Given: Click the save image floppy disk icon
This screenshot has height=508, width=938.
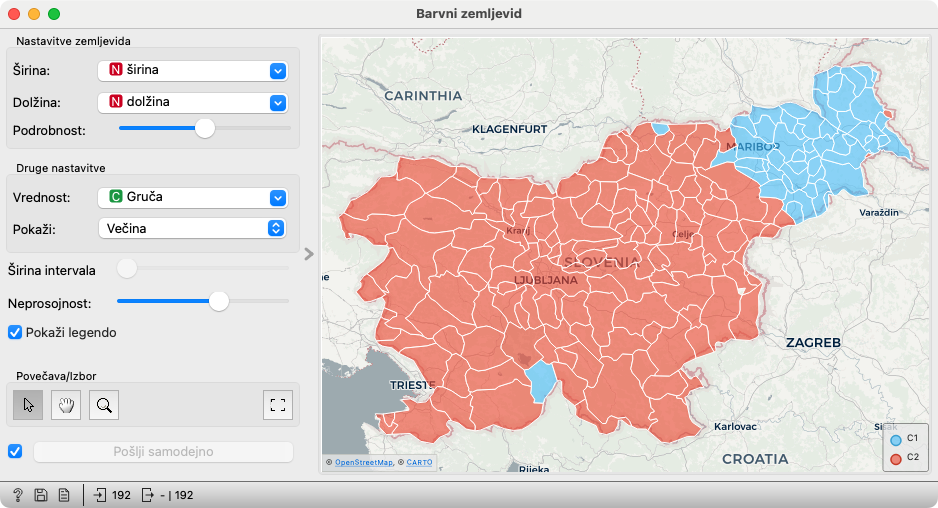Looking at the screenshot, I should (41, 494).
